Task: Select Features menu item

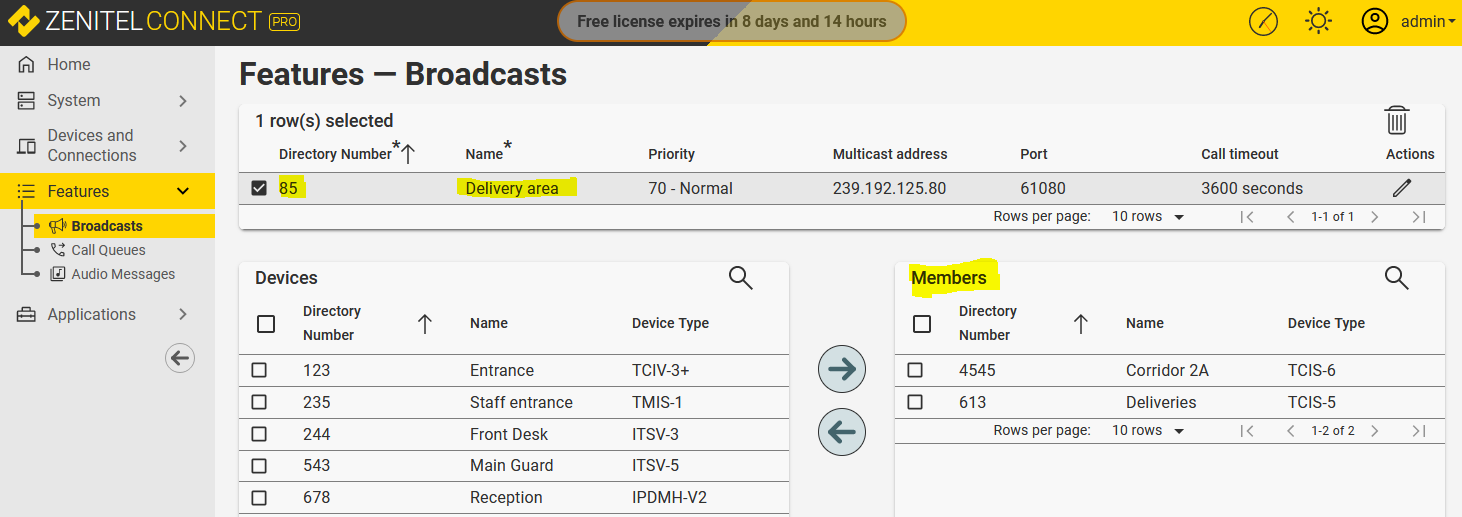Action: tap(78, 191)
